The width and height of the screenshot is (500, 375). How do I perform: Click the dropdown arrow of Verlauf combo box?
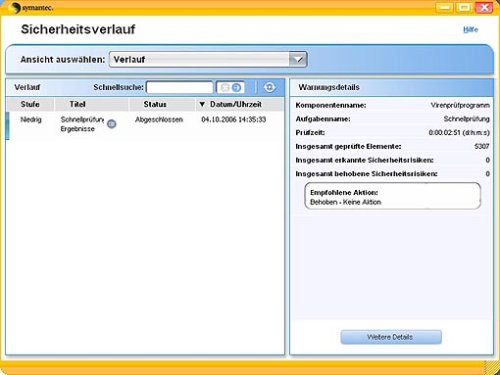pos(298,60)
